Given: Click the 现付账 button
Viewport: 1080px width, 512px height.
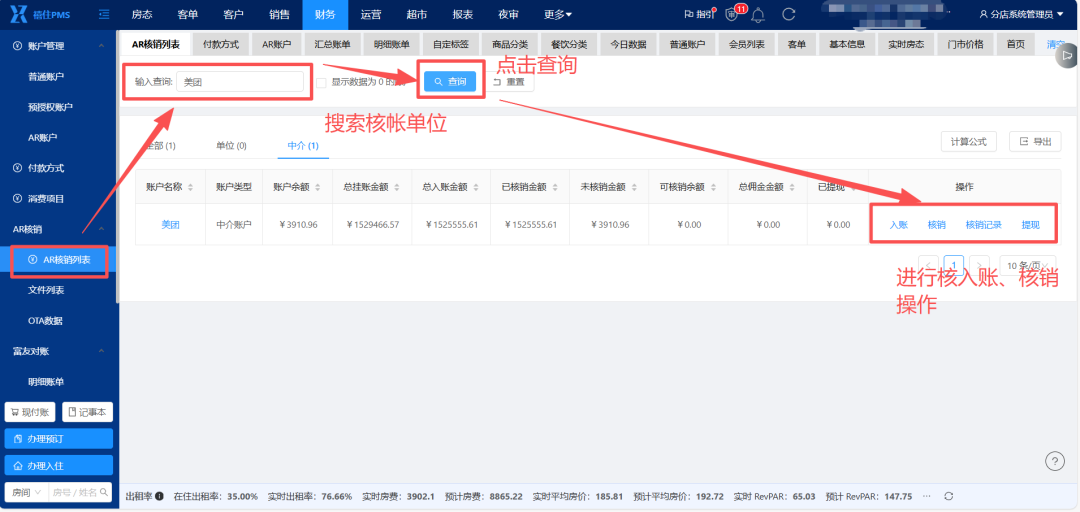Looking at the screenshot, I should coord(30,412).
